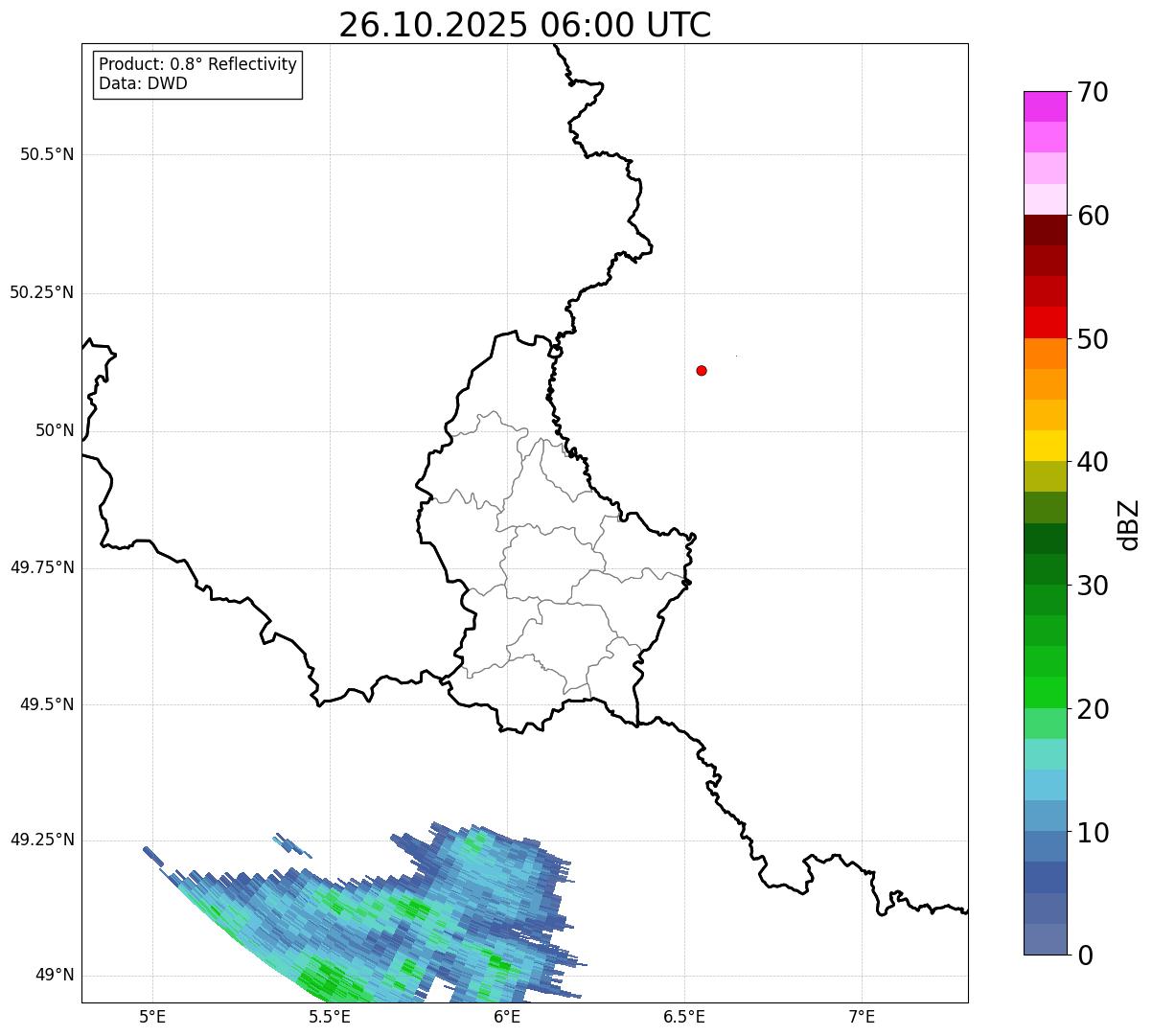The width and height of the screenshot is (1152, 1036).
Task: Click the colorbar tick label 40
Action: coord(1094,462)
